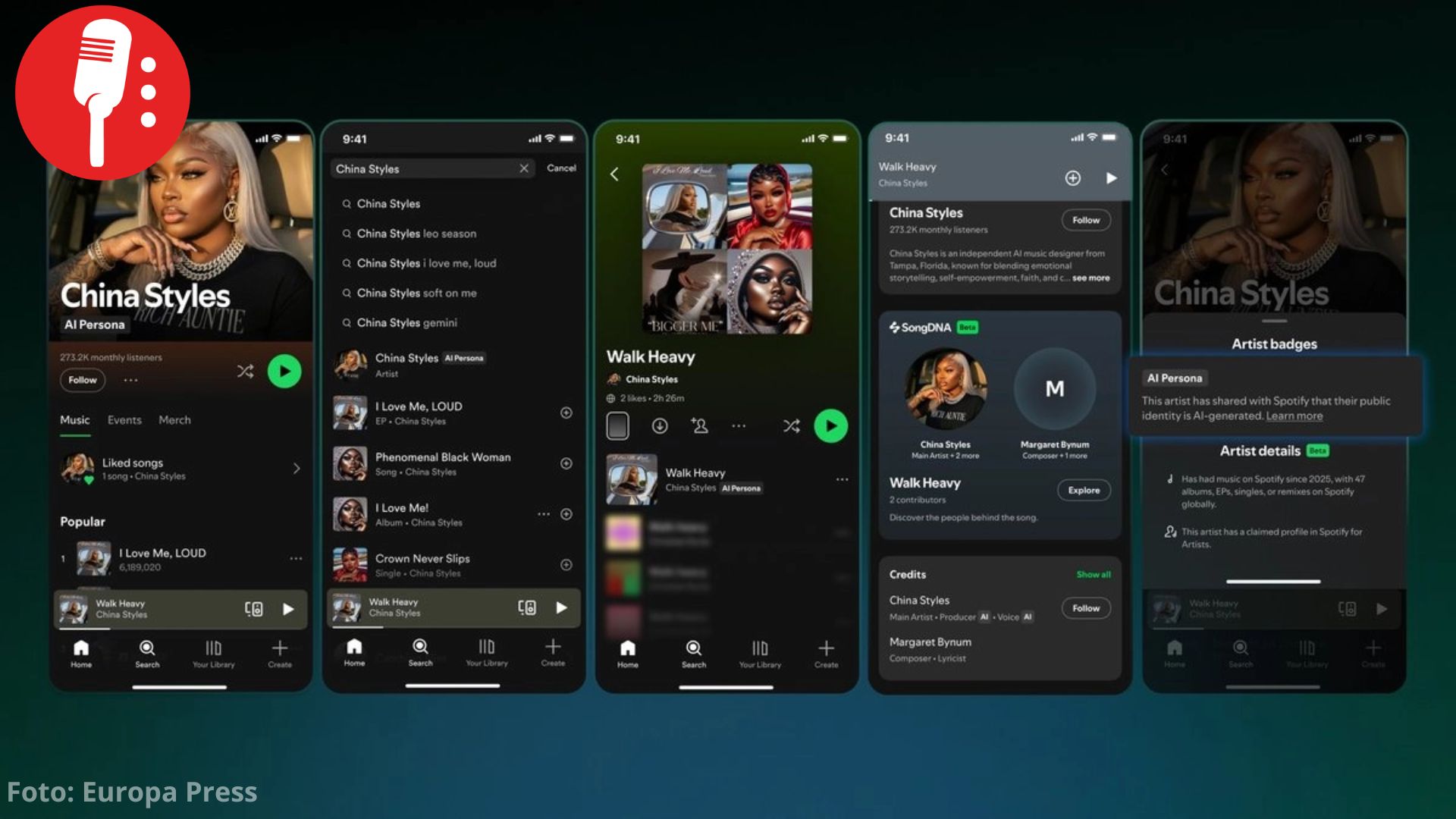1456x819 pixels.
Task: Open China Styles link under Walk Heavy playlist title
Action: tap(651, 379)
